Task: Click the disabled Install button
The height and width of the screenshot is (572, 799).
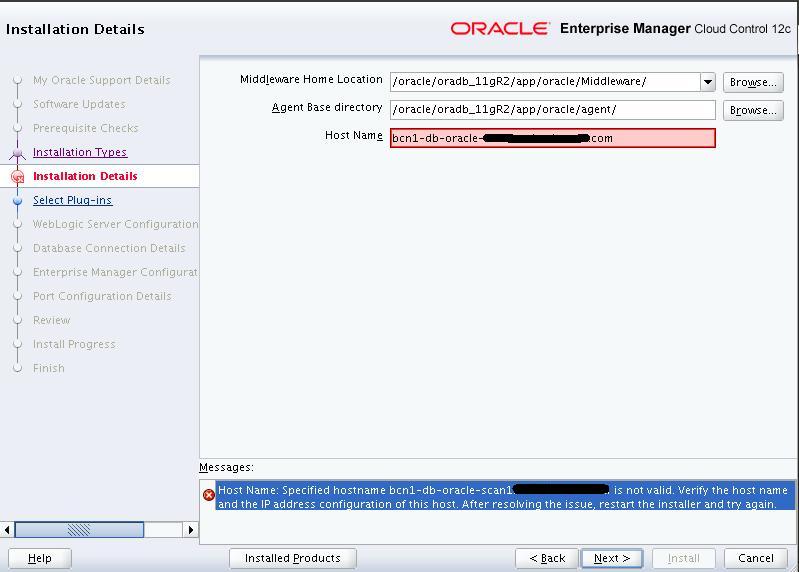Action: pos(684,559)
